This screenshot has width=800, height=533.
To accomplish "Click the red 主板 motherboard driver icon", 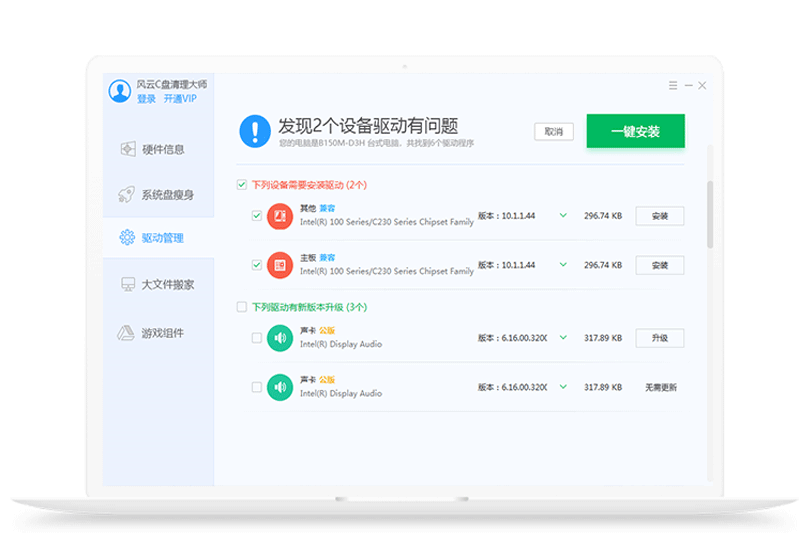I will [280, 265].
